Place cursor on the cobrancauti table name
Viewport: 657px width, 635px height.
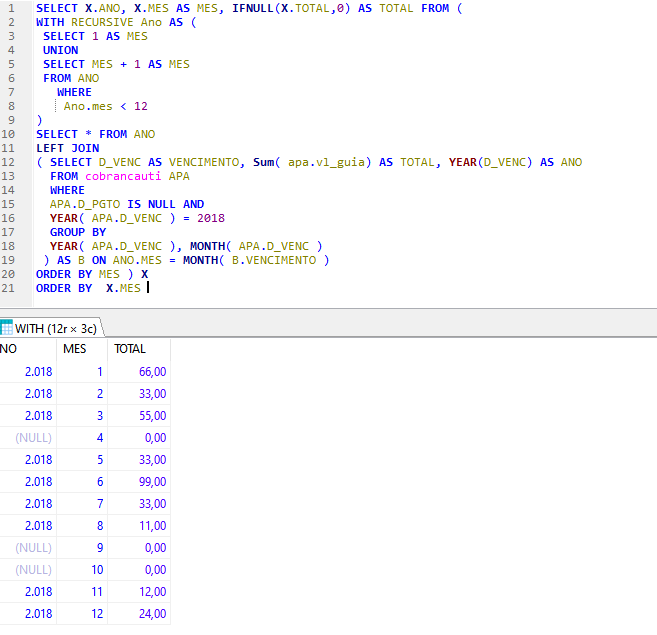[123, 176]
